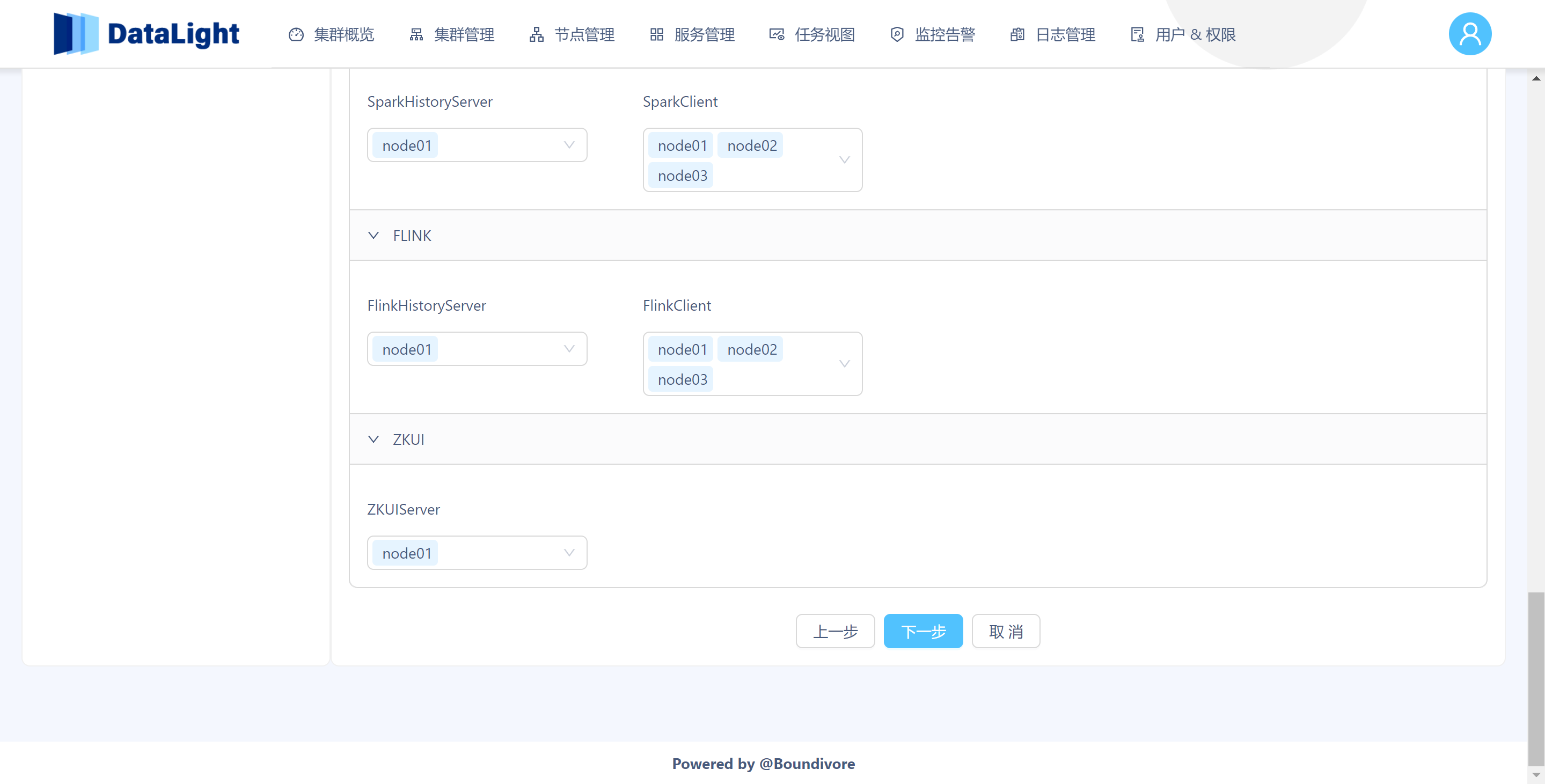Click the 取 消 button

(x=1006, y=631)
